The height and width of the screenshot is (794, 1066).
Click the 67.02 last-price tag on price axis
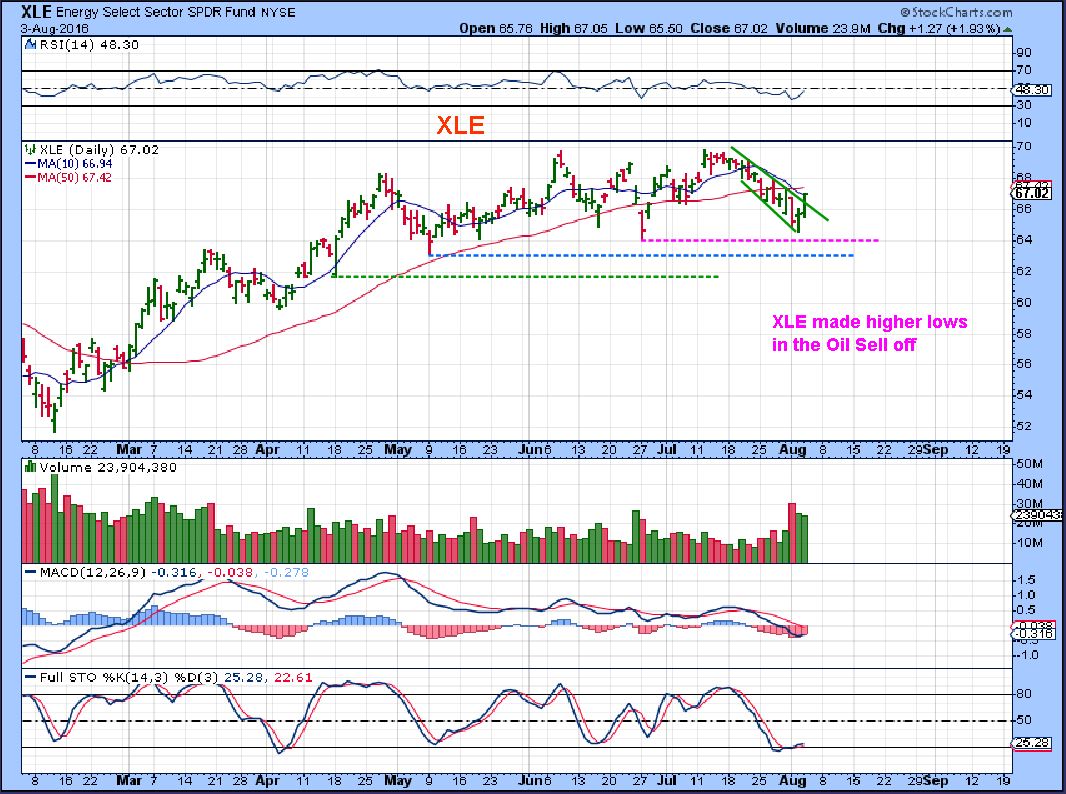(x=1032, y=193)
